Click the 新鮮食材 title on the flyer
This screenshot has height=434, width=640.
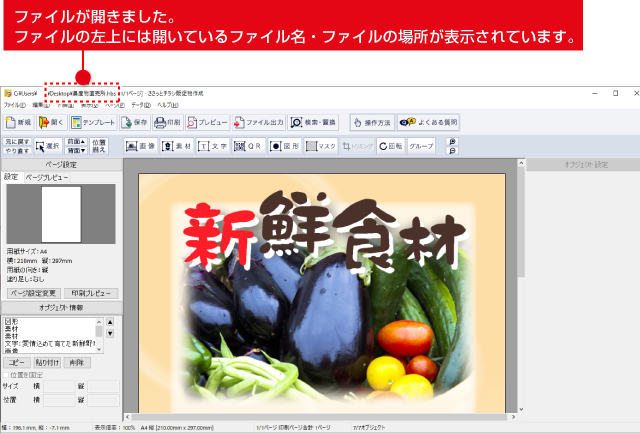point(324,231)
